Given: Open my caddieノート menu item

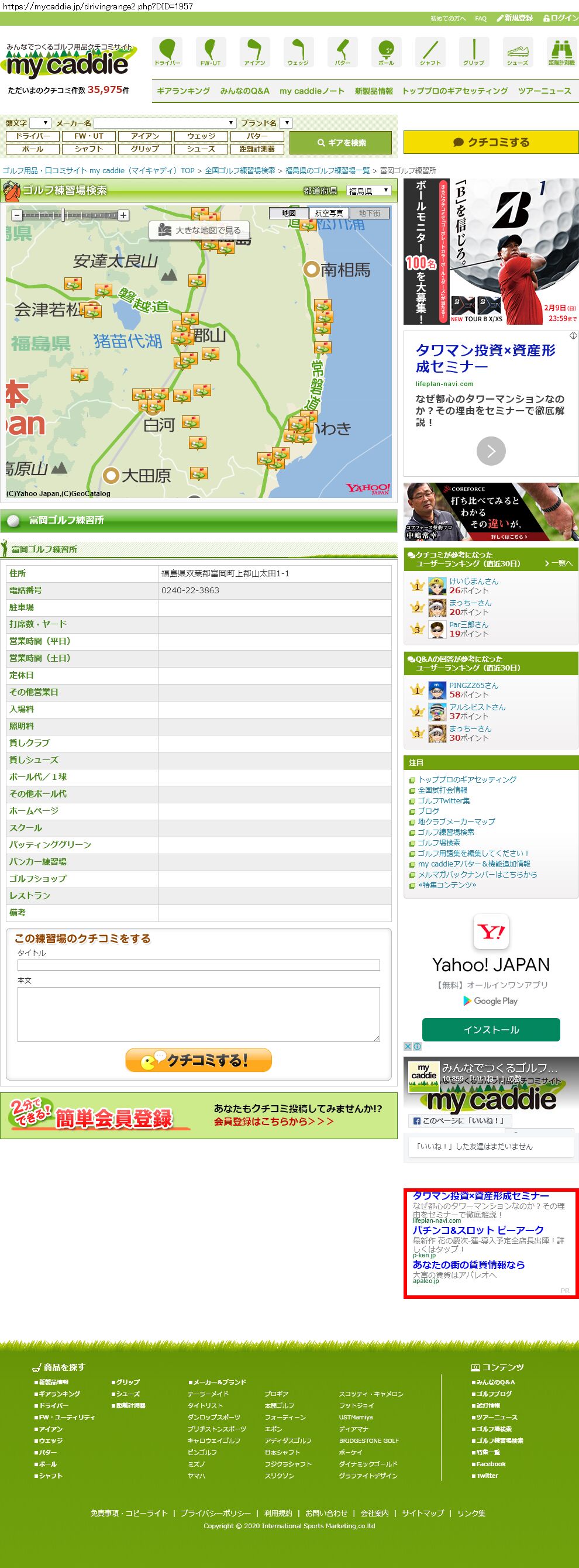Looking at the screenshot, I should (x=312, y=91).
